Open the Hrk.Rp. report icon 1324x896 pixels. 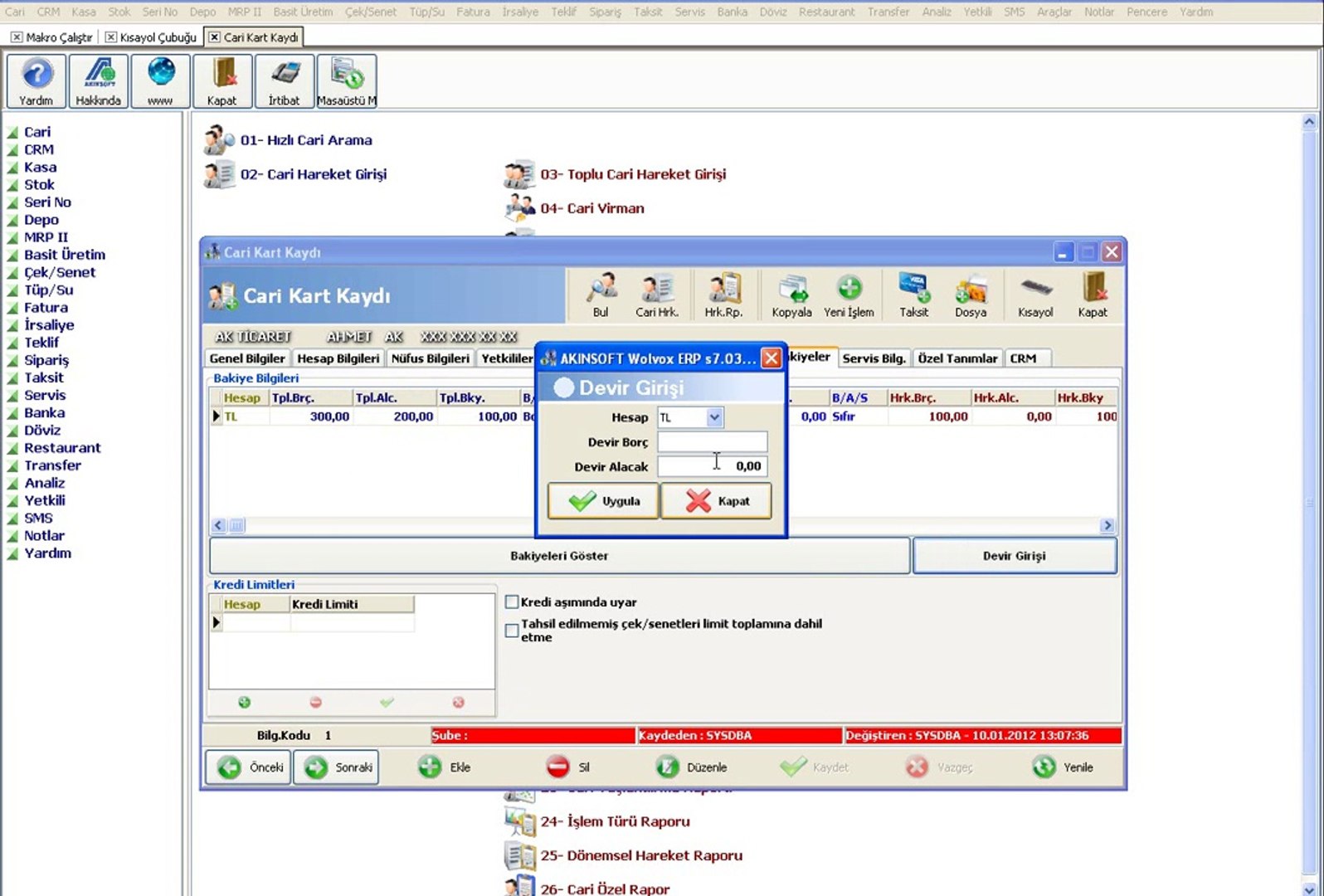pos(723,295)
